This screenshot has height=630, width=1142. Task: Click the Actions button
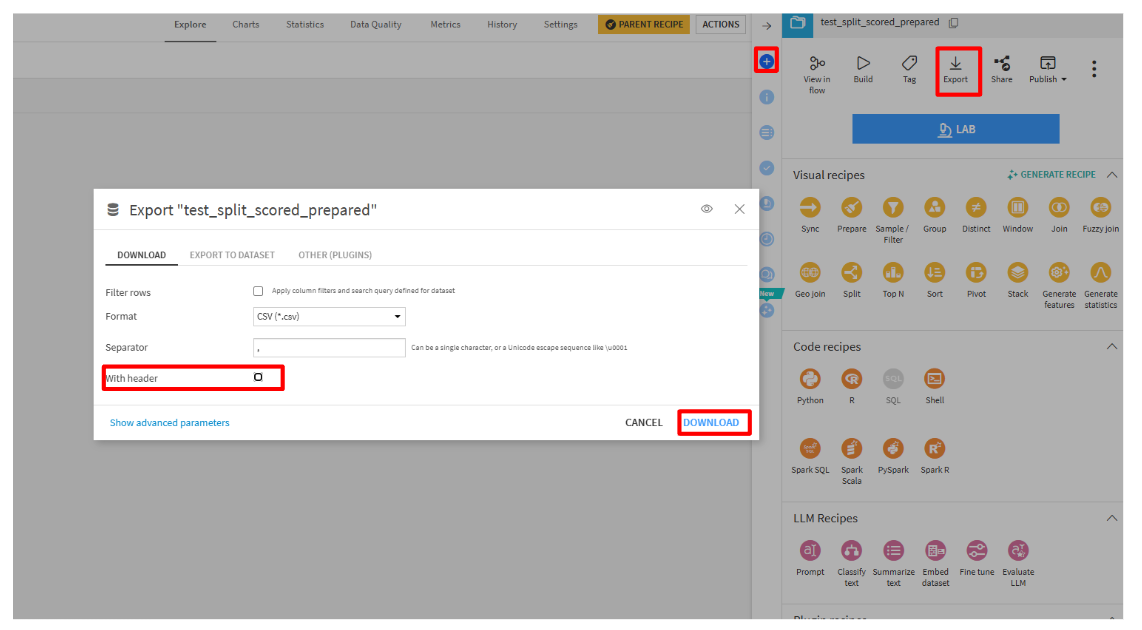tap(720, 25)
